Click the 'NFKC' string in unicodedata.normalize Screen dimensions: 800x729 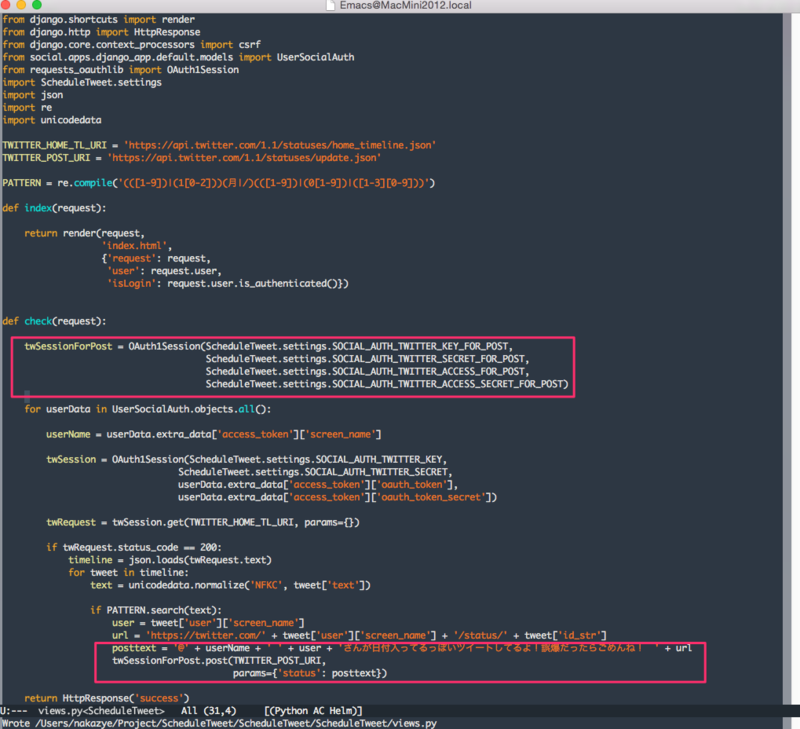(x=266, y=585)
